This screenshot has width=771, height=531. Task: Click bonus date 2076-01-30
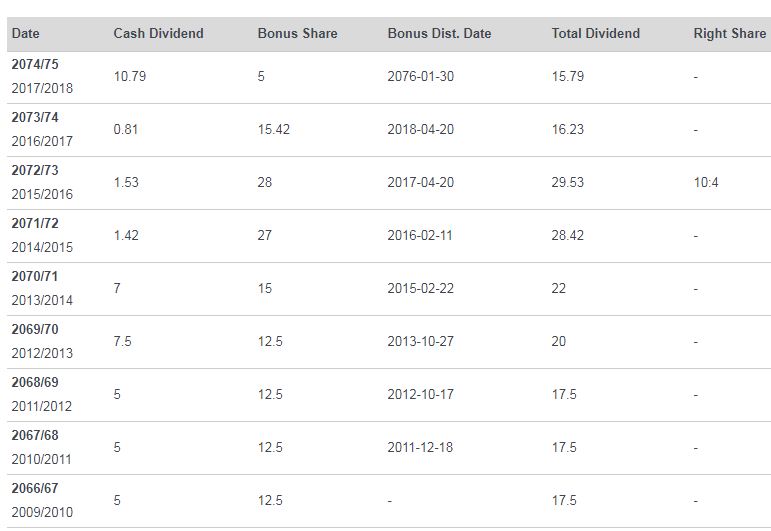tap(420, 77)
